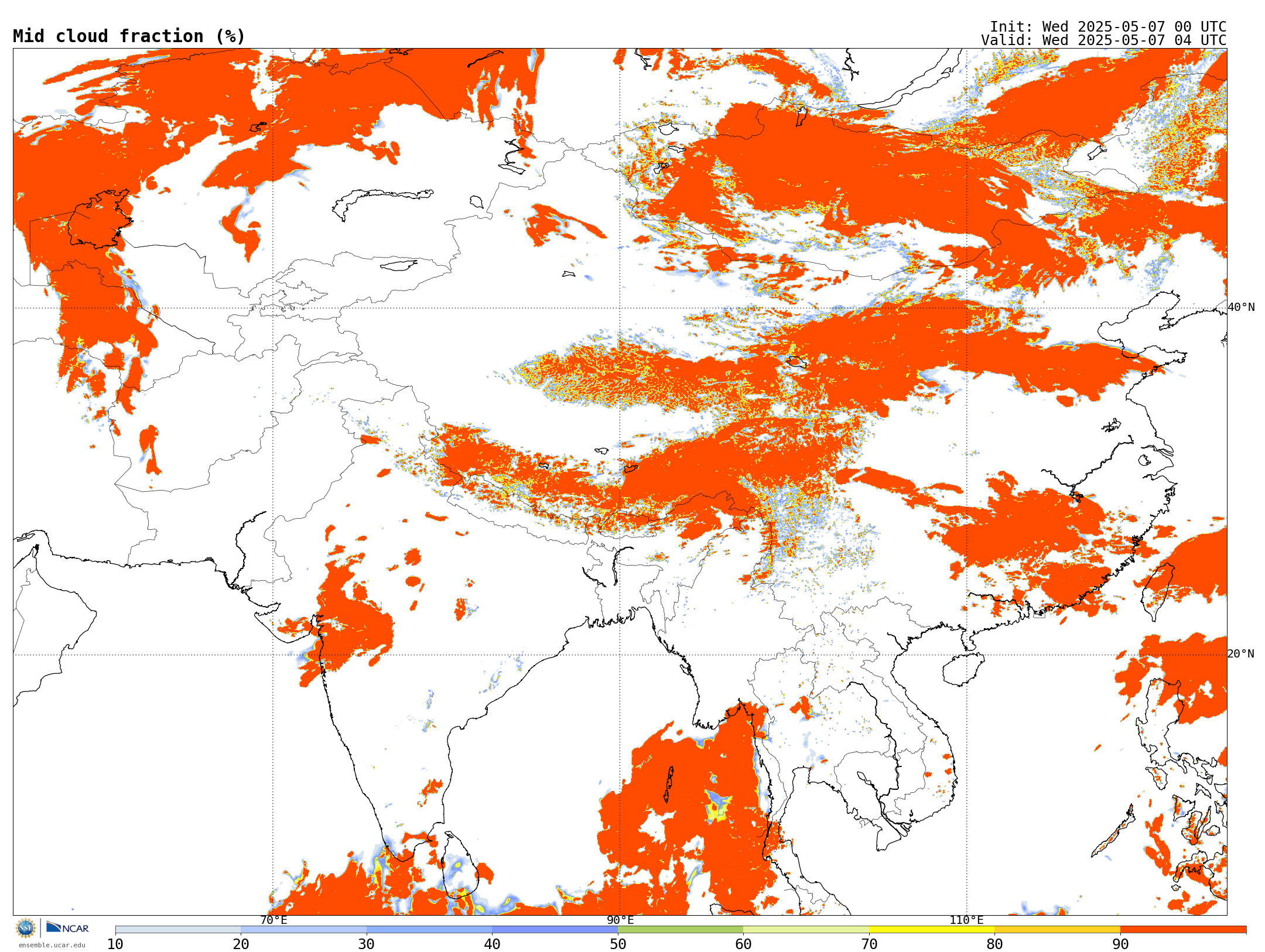The width and height of the screenshot is (1265, 952).
Task: Click the yellow 70-80 colorbar segment
Action: pyautogui.click(x=932, y=929)
